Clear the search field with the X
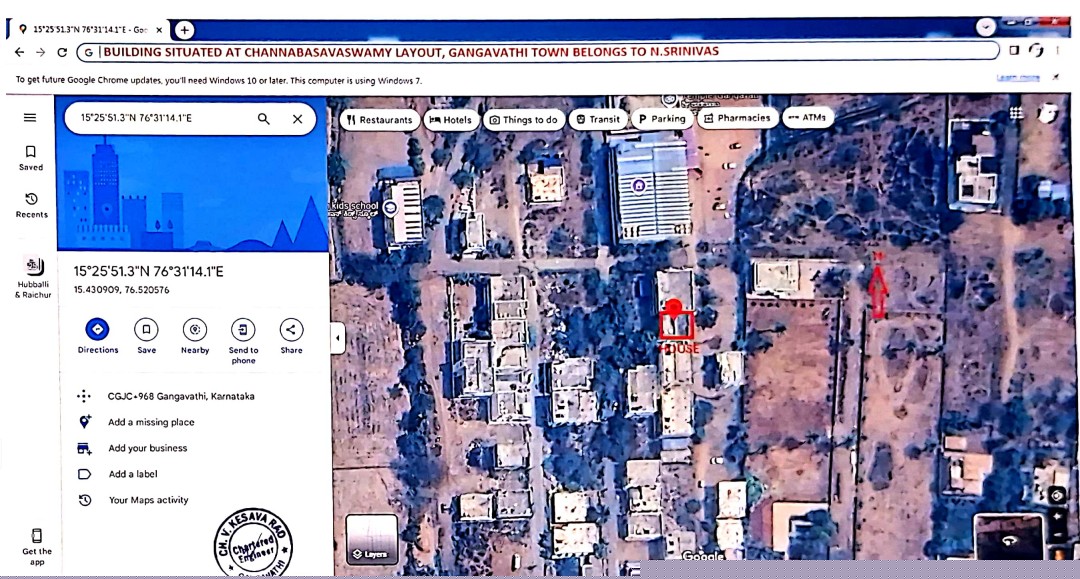The width and height of the screenshot is (1080, 579). tap(297, 118)
